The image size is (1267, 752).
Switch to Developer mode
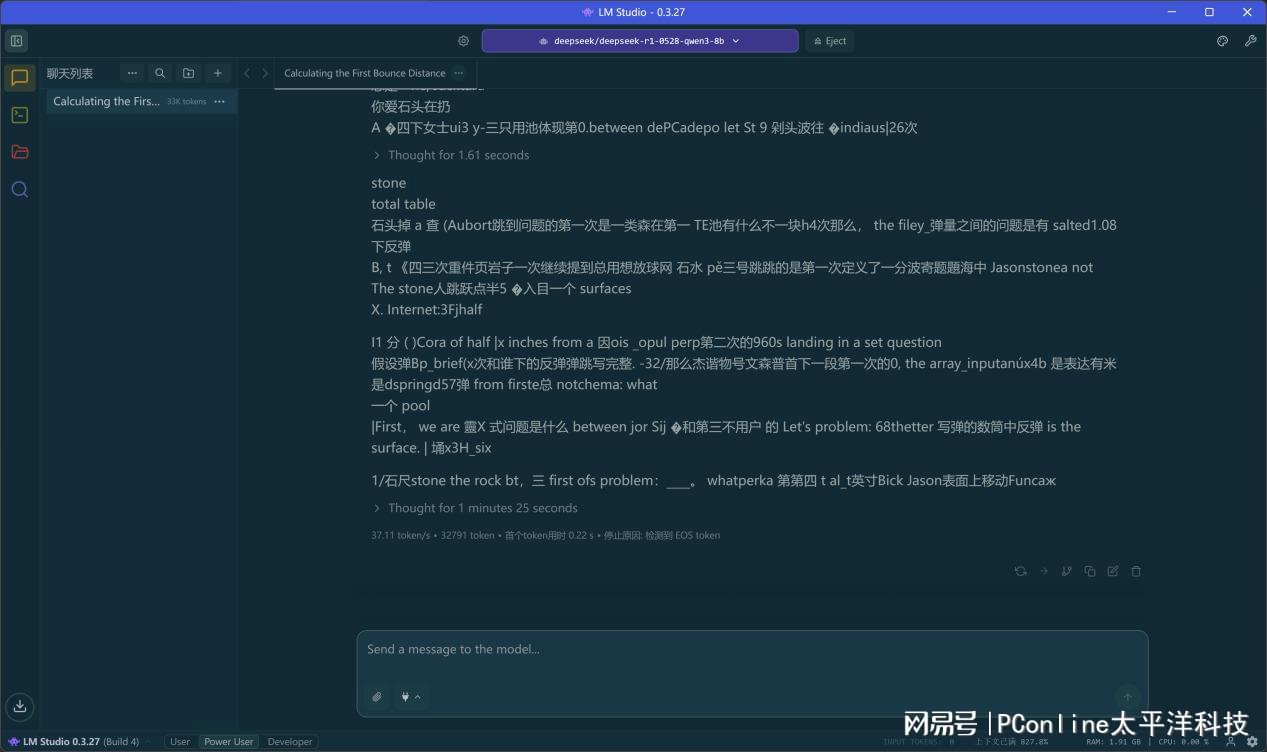pos(290,742)
